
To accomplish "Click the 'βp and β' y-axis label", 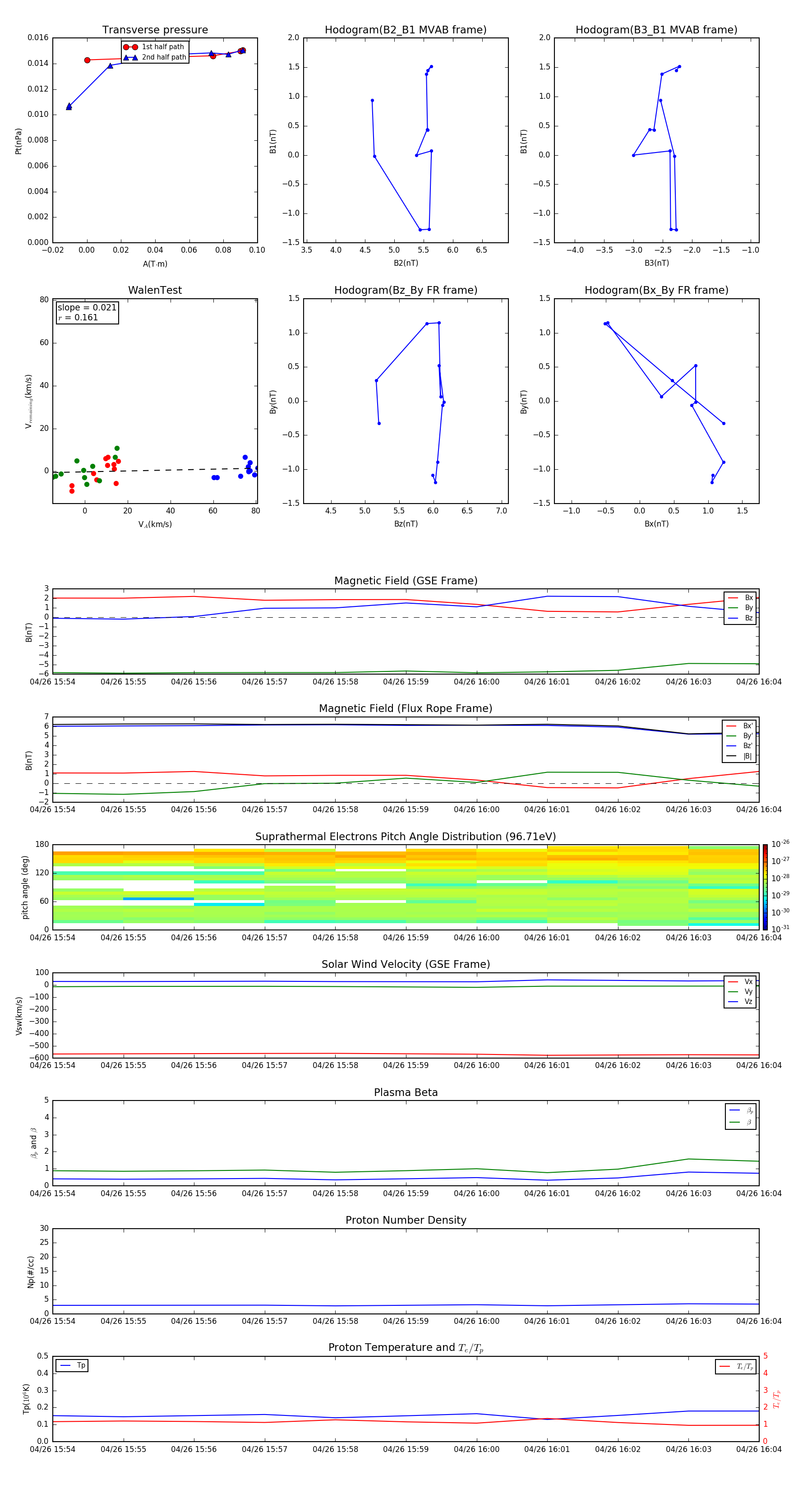I will tap(33, 1143).
